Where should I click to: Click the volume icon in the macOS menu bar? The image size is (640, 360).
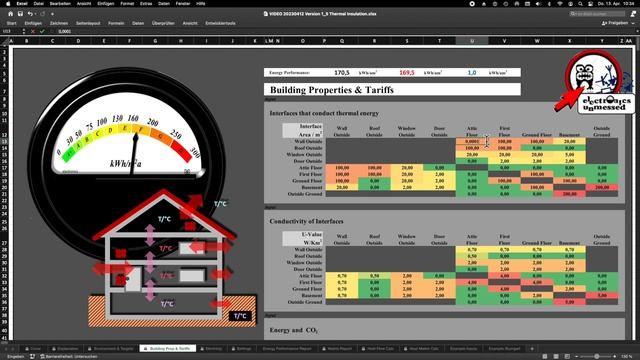point(538,4)
